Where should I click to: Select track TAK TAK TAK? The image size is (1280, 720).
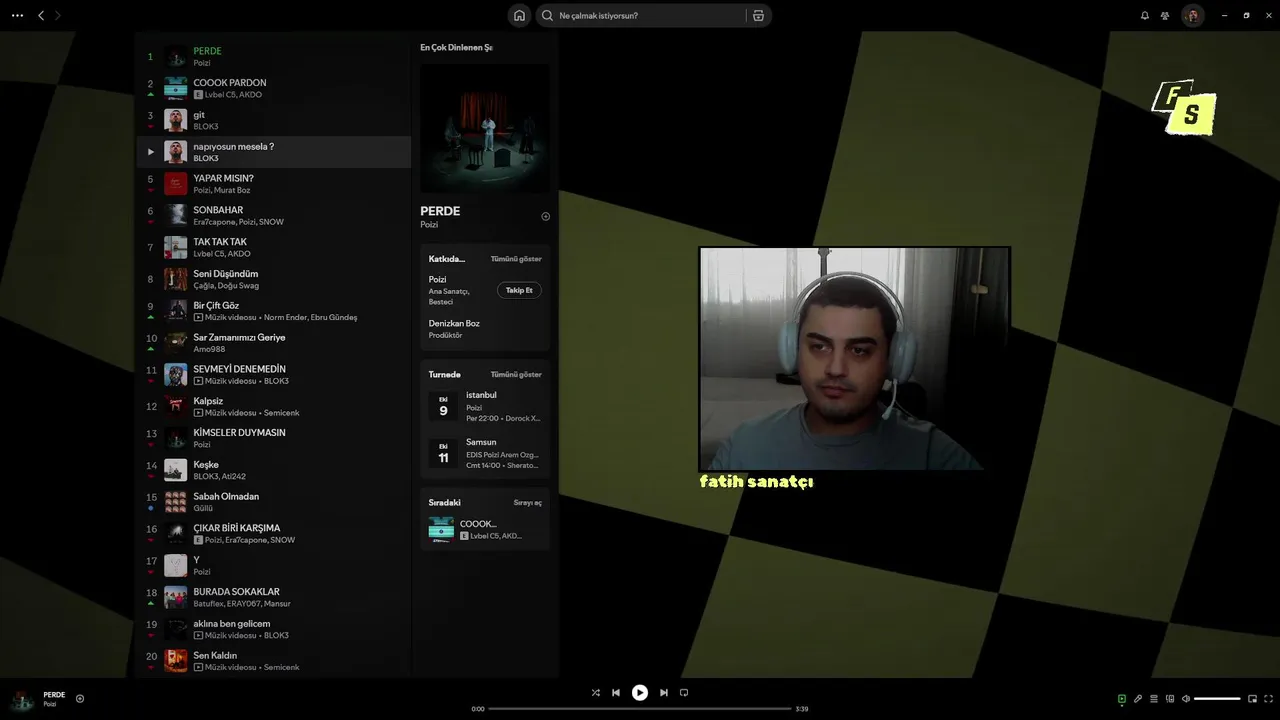pyautogui.click(x=273, y=247)
